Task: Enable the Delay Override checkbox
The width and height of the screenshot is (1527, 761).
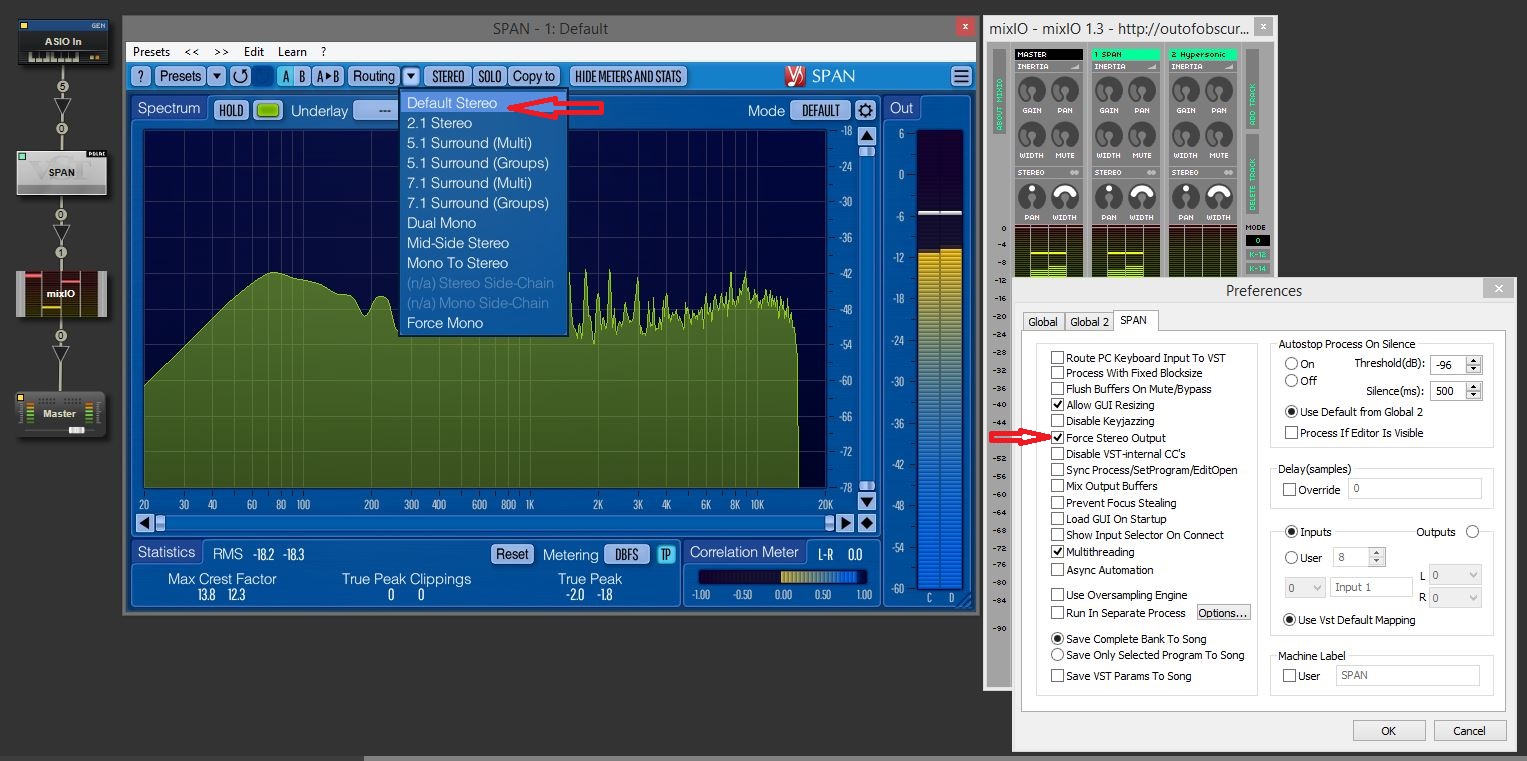Action: pos(1289,490)
